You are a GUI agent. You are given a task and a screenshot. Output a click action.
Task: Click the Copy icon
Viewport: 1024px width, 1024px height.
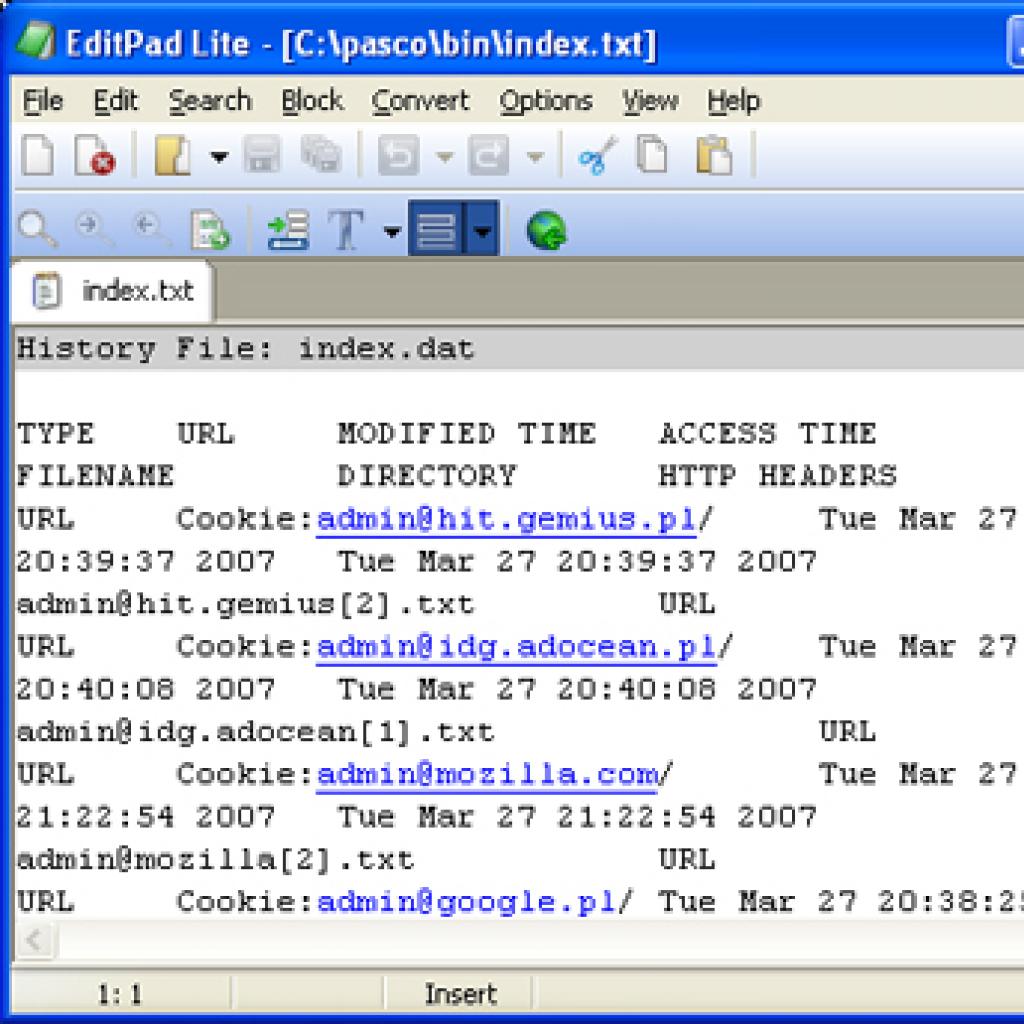click(652, 155)
